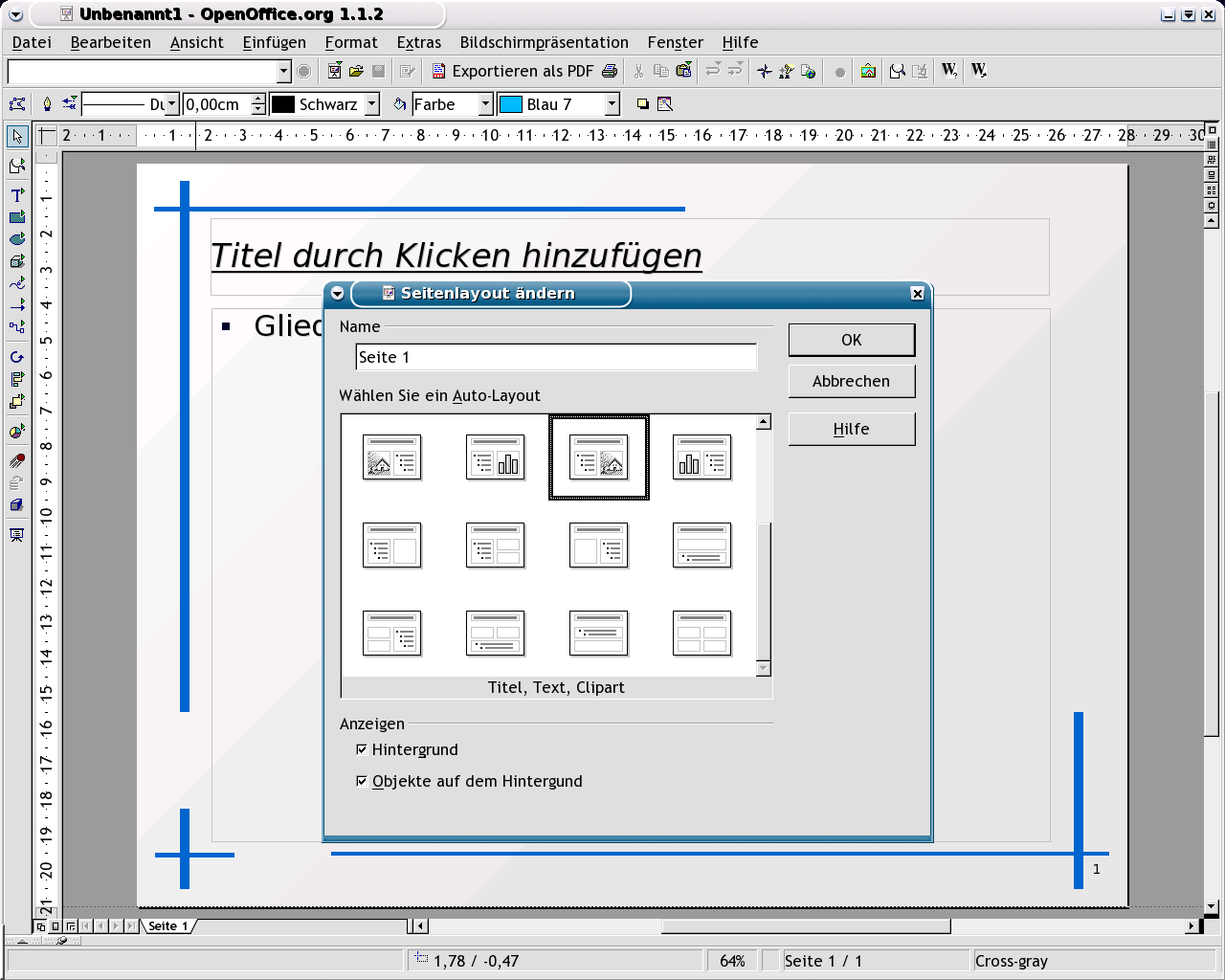Select the arrow selection tool

(x=17, y=137)
